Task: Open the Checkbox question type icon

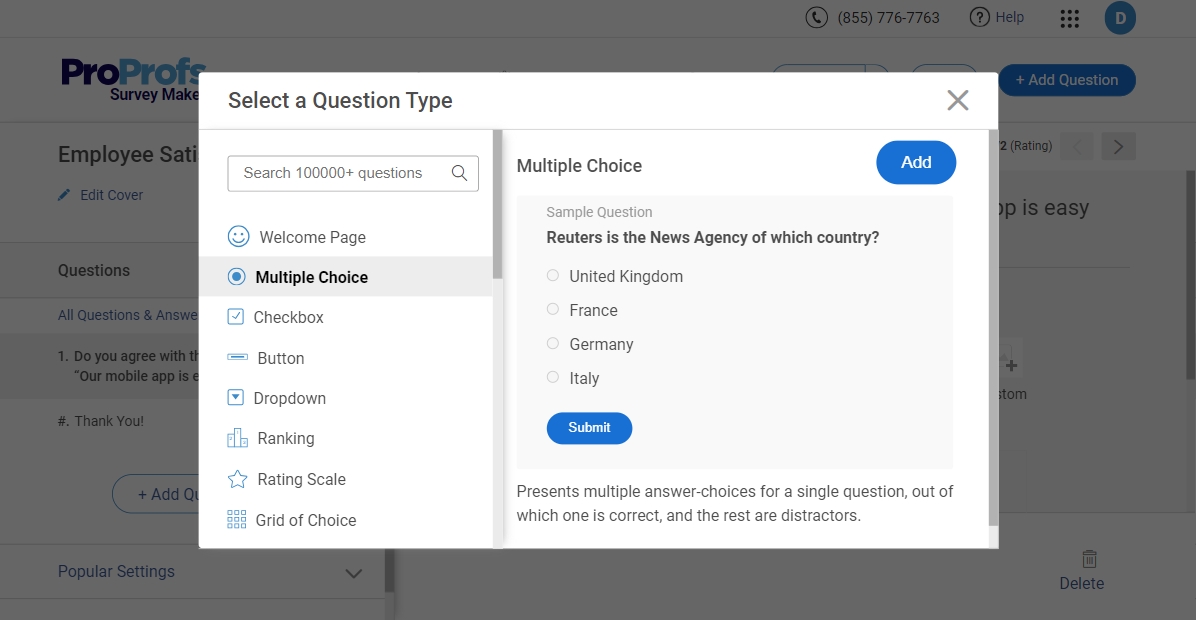Action: (x=237, y=316)
